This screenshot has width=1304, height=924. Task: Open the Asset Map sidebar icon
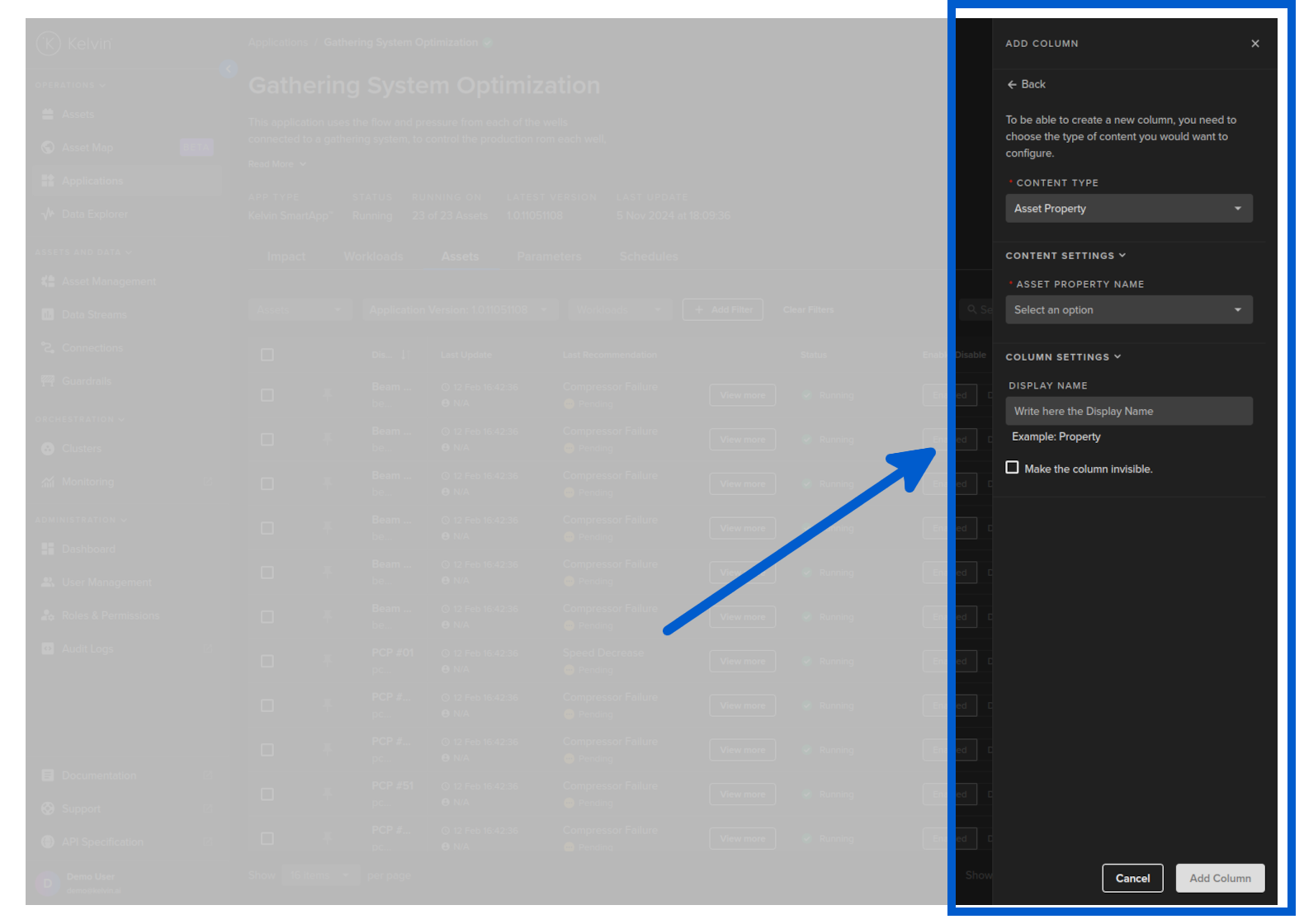[x=48, y=148]
